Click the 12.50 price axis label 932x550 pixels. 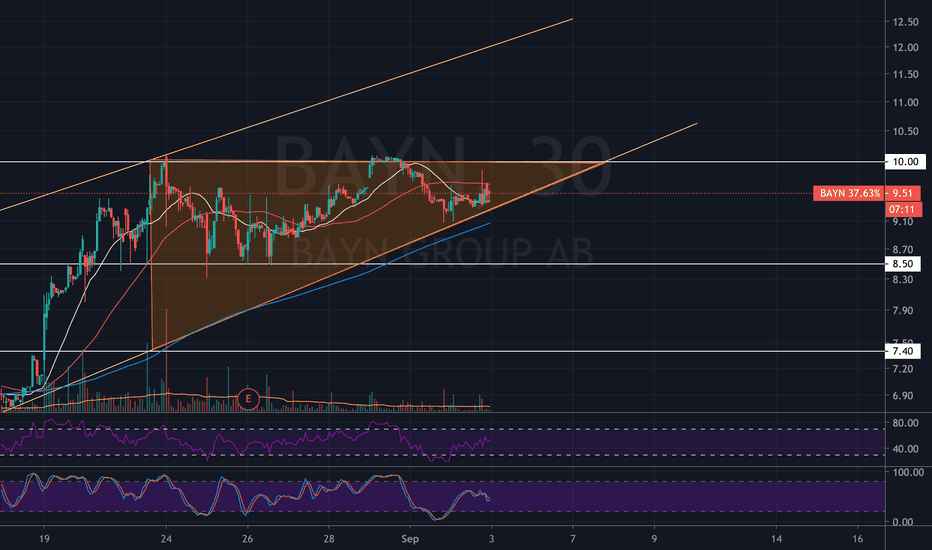point(905,22)
